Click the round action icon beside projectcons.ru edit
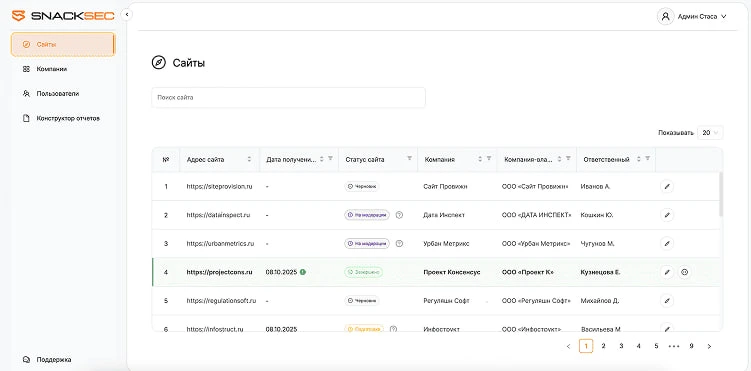This screenshot has height=371, width=751. (685, 272)
